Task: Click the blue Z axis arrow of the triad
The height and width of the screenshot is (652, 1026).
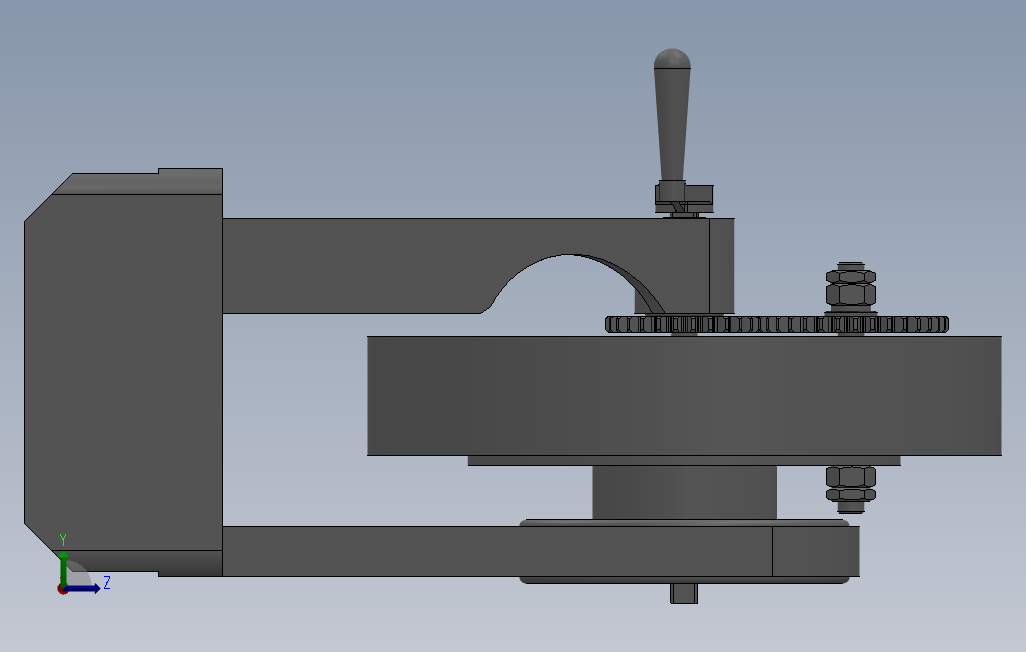Action: point(84,589)
